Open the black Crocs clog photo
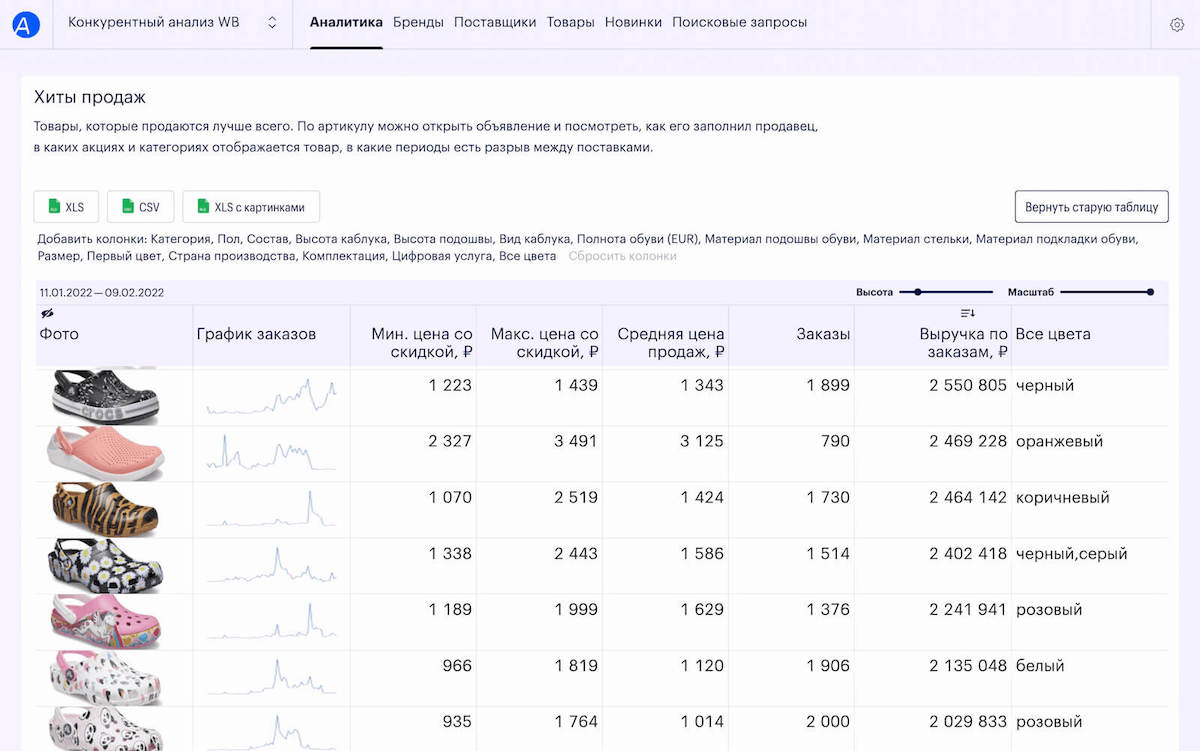This screenshot has width=1200, height=751. tap(103, 395)
